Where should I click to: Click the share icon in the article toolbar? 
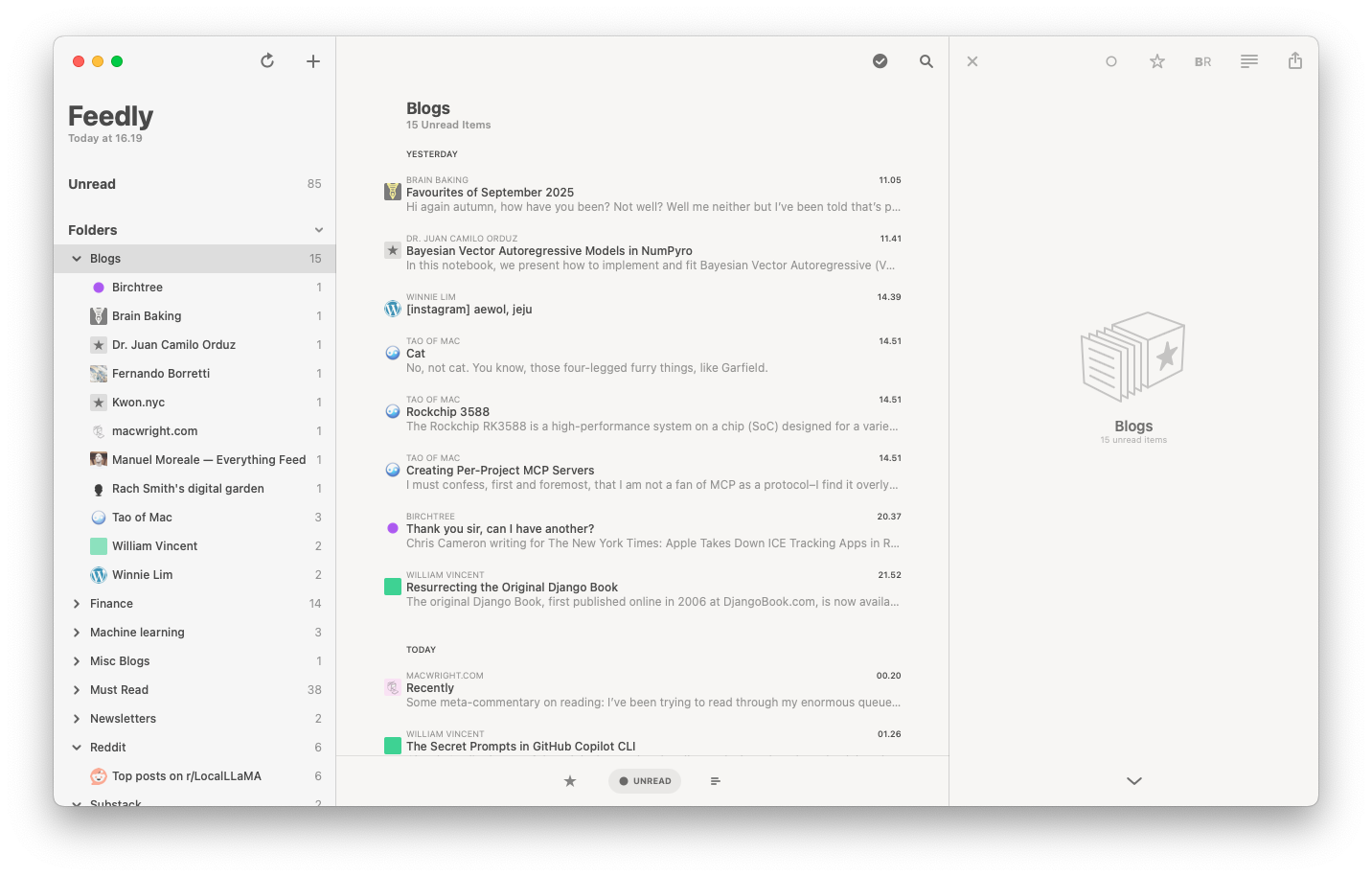1295,61
